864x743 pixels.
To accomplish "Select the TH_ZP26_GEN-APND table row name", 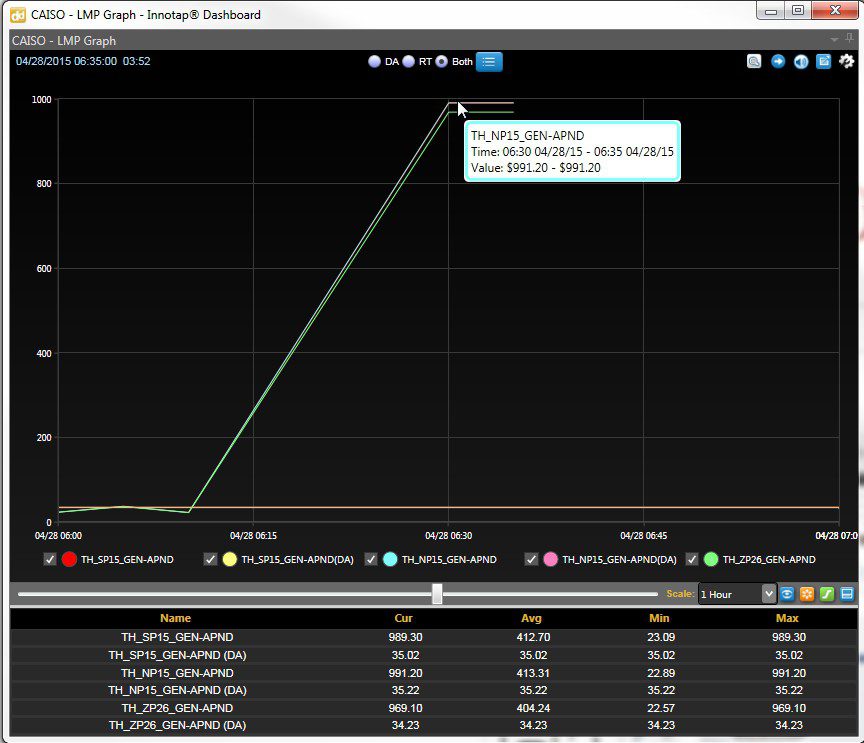I will tap(177, 708).
